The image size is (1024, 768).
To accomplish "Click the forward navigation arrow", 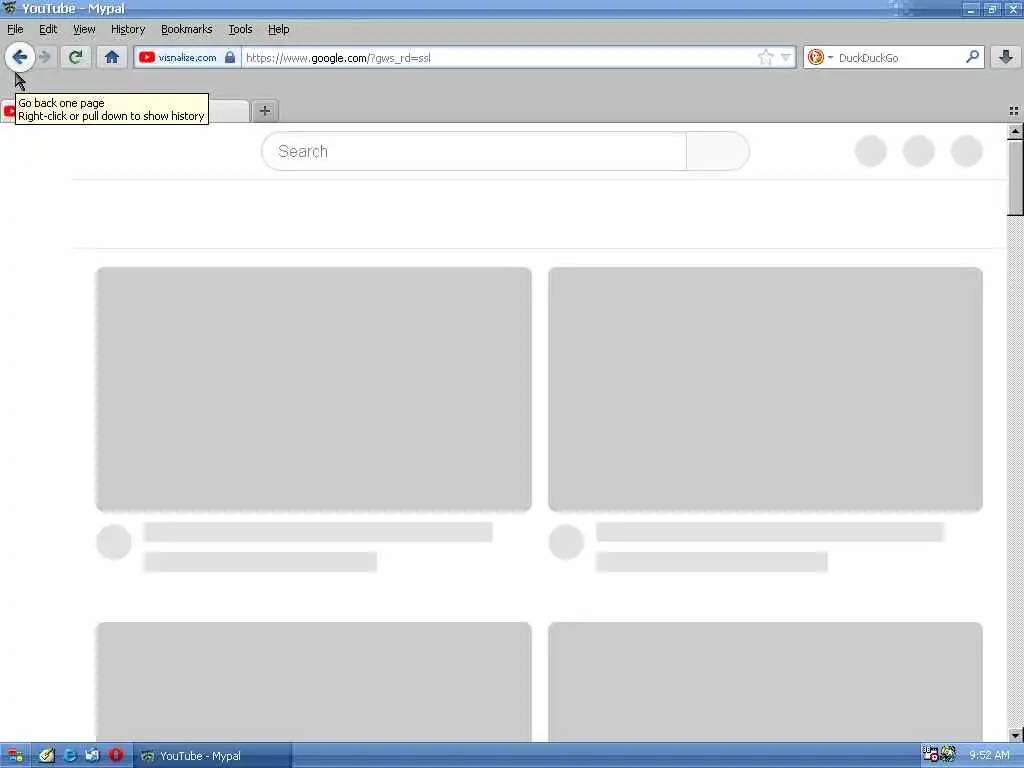I will (x=45, y=57).
